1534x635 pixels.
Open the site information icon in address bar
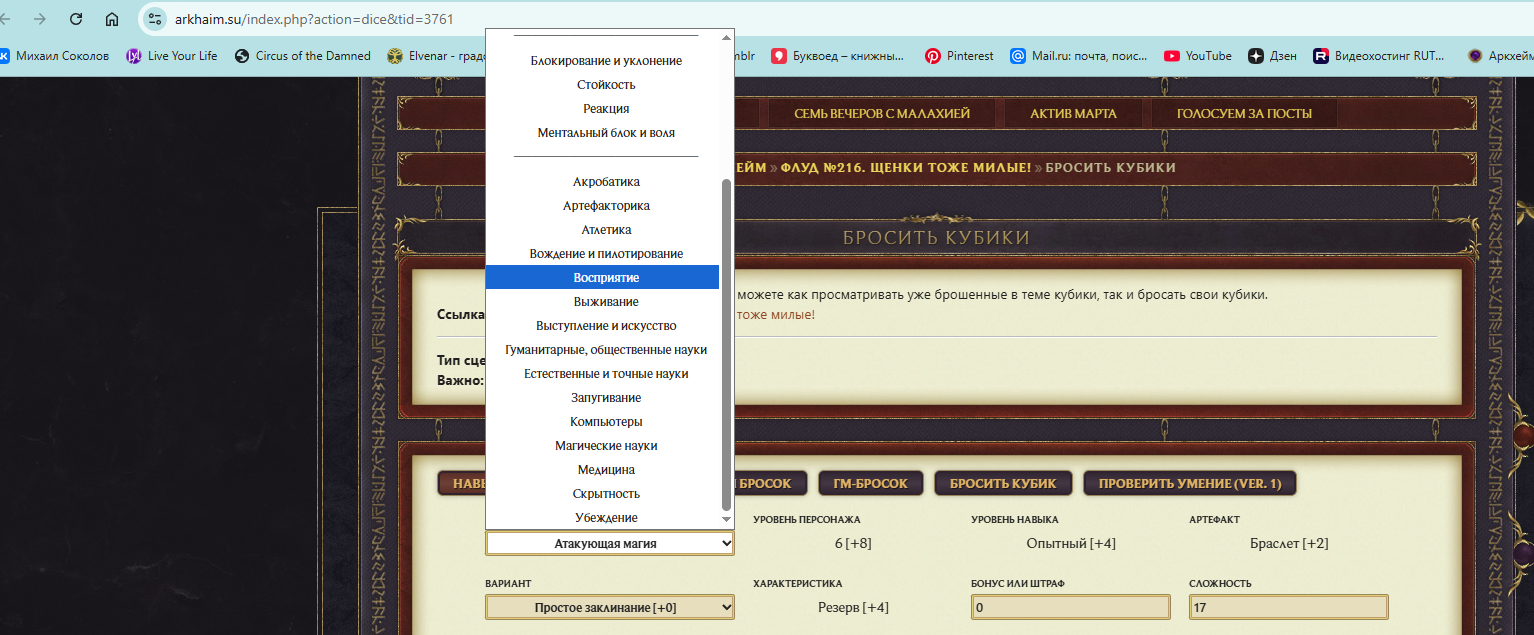tap(154, 19)
